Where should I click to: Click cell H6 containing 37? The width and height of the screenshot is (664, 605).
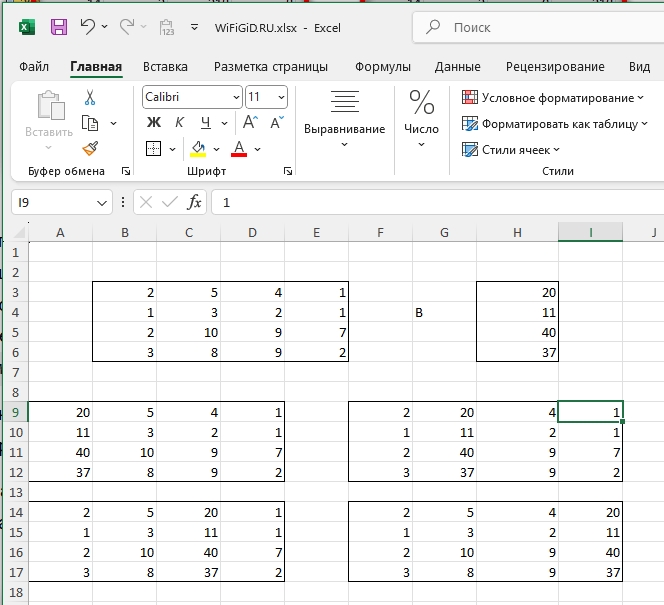517,352
